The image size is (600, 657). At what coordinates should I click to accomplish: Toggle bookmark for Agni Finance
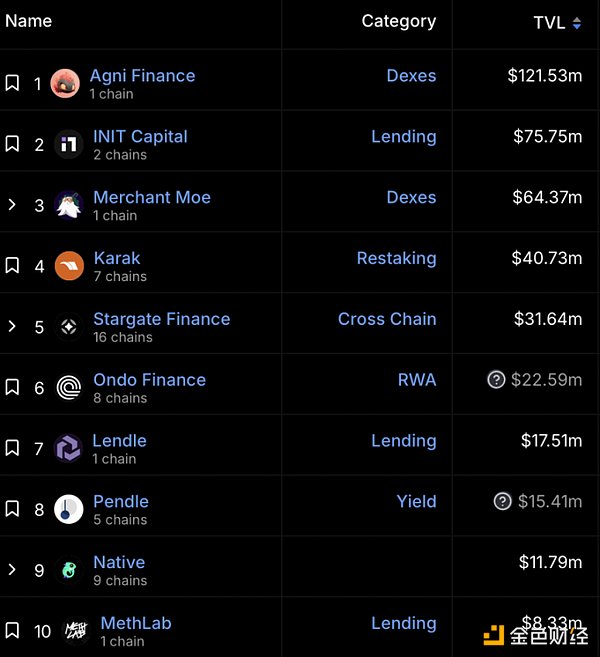(x=12, y=83)
